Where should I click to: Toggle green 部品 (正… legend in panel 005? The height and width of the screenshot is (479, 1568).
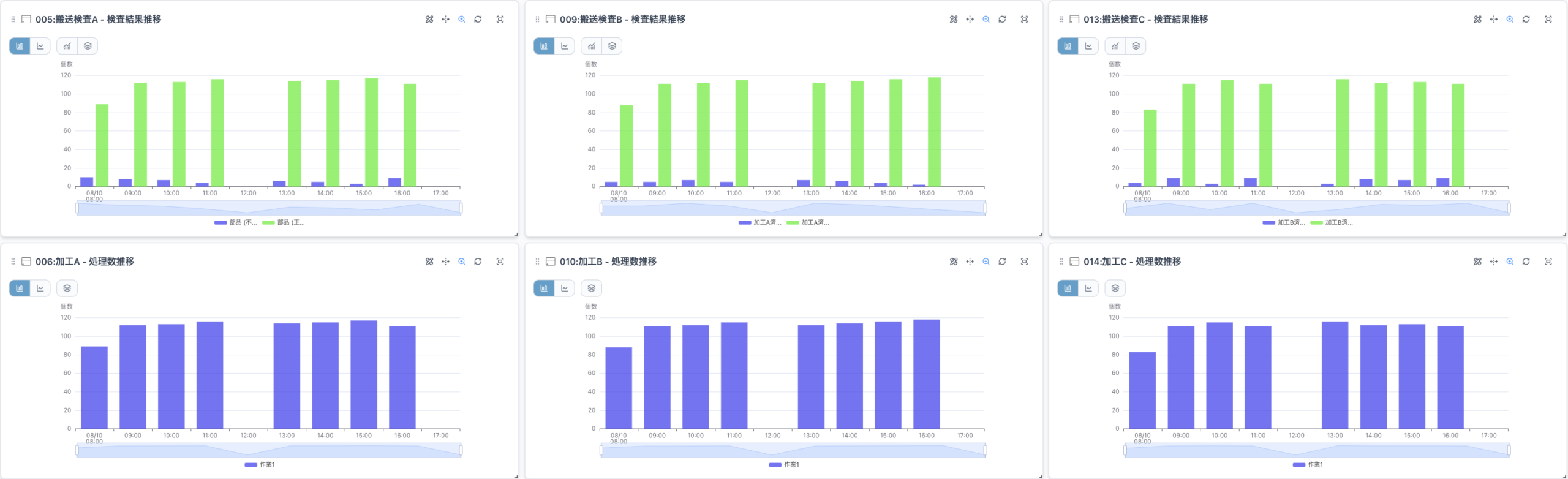coord(284,223)
